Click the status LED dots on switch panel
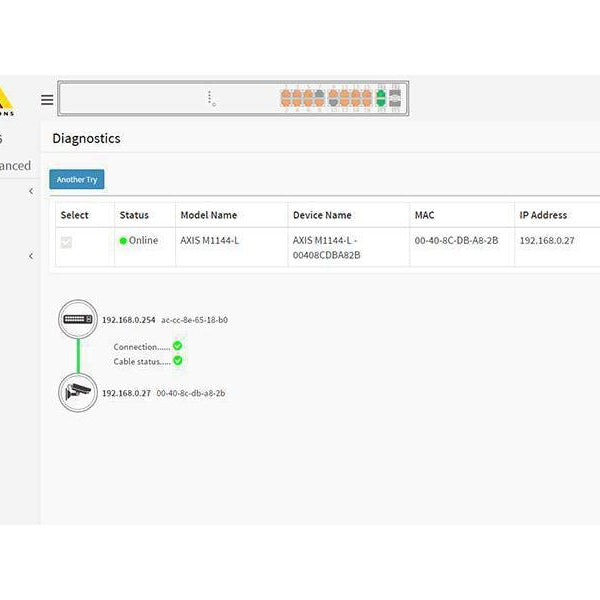The height and width of the screenshot is (600, 600). (x=211, y=98)
